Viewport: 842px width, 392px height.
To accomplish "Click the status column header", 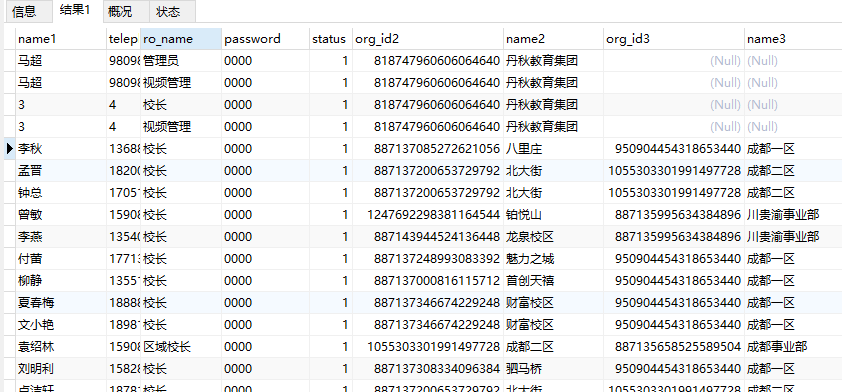I will (x=331, y=39).
